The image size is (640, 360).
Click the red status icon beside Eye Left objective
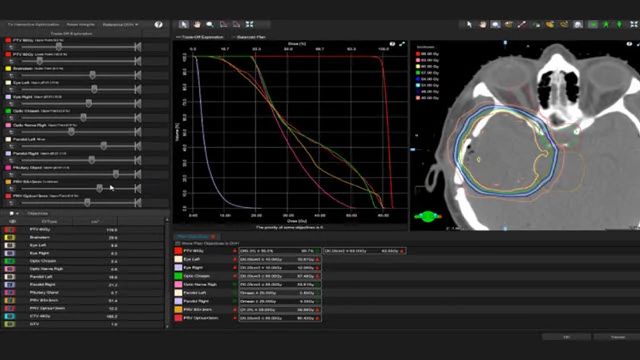tap(235, 259)
